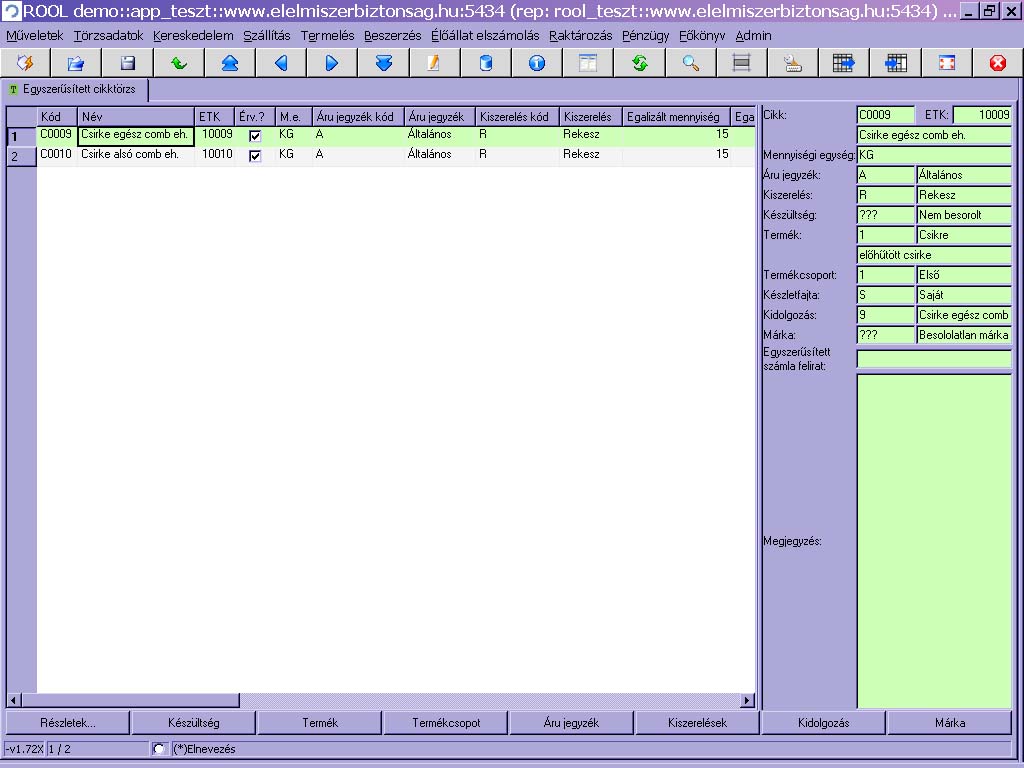Click the blue database cylinder icon
Image resolution: width=1024 pixels, height=768 pixels.
[x=485, y=63]
